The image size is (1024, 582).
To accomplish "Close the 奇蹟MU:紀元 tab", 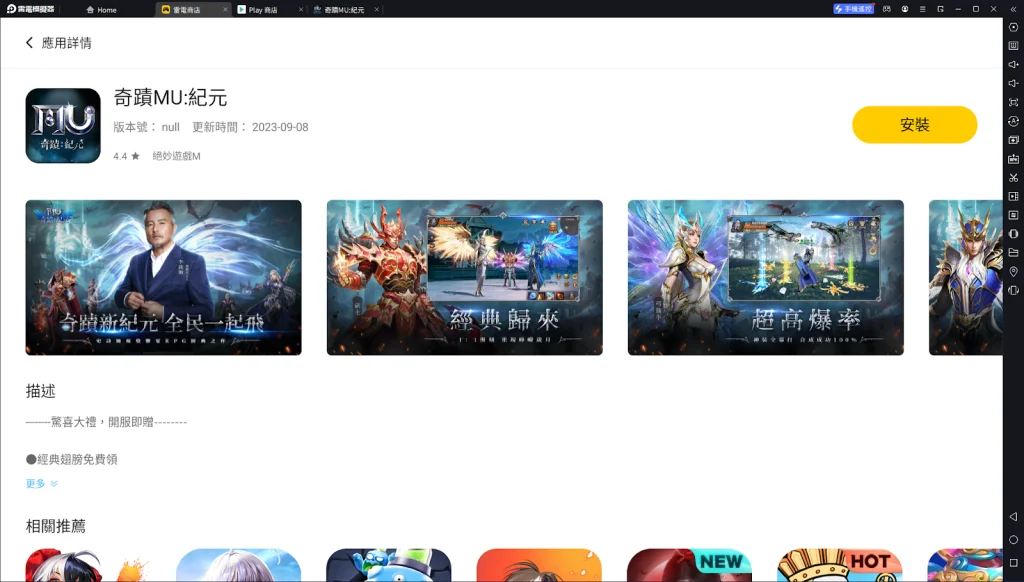I will tap(377, 10).
